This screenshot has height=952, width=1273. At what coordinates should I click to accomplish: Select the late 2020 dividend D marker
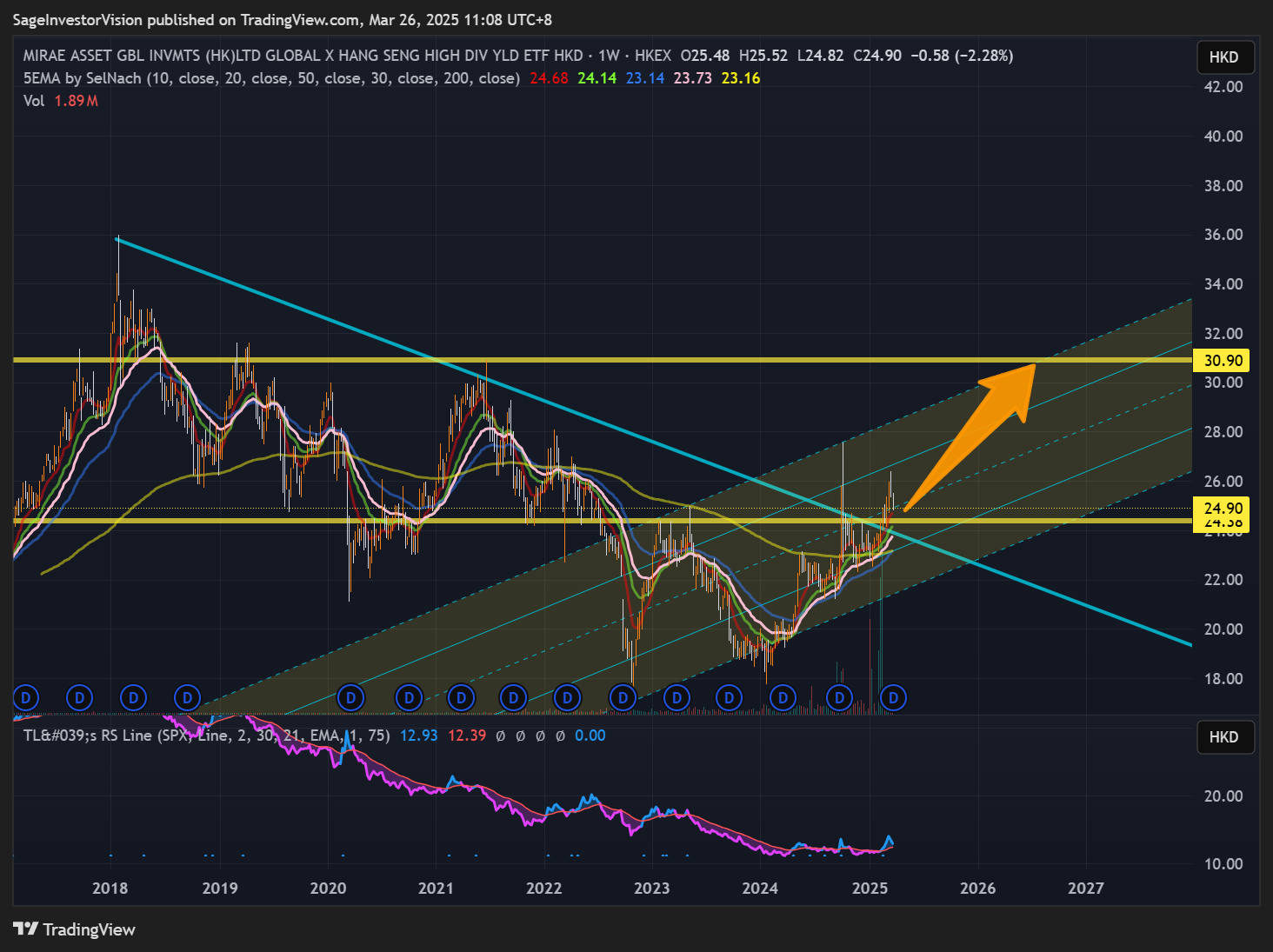tap(409, 697)
